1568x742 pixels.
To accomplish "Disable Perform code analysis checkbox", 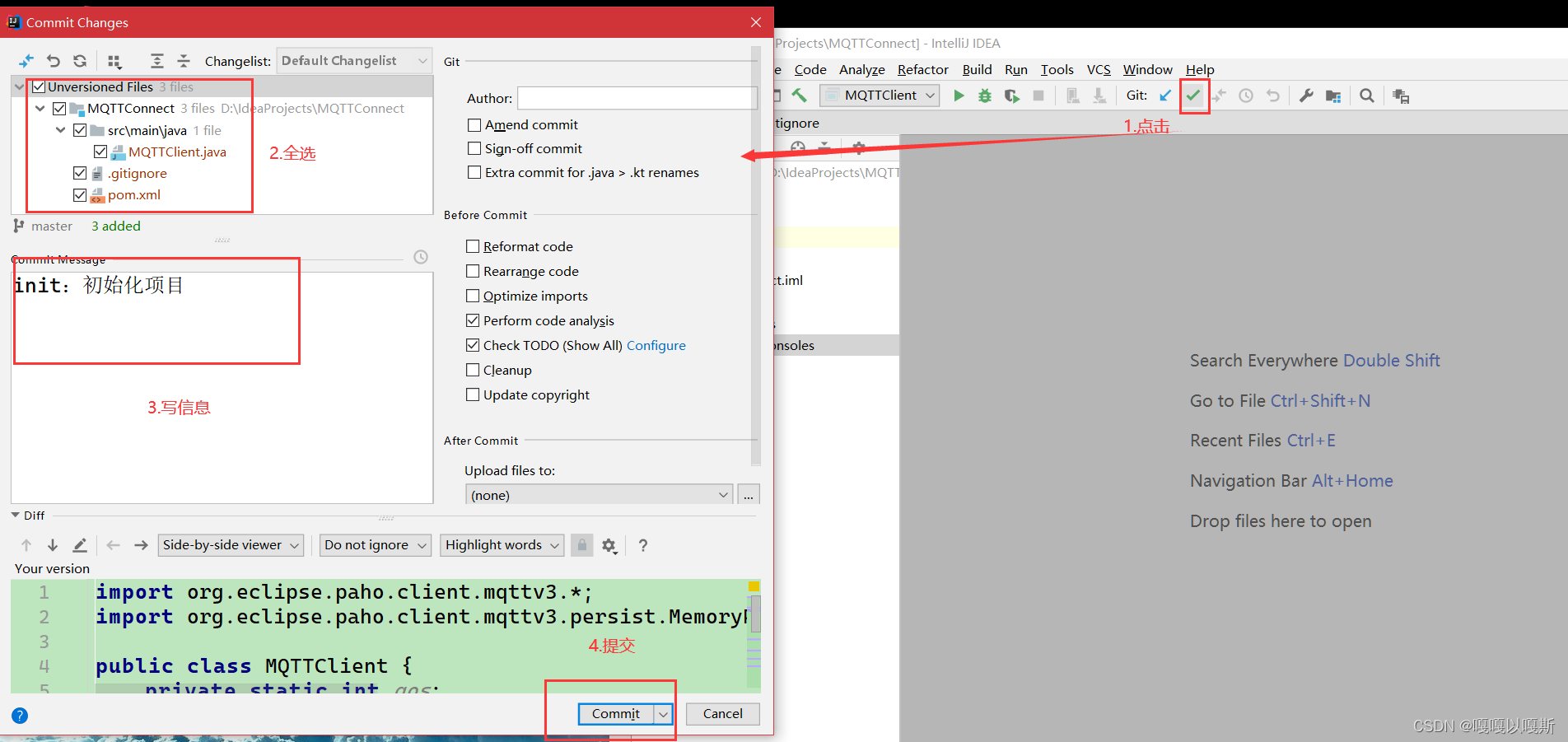I will (473, 320).
